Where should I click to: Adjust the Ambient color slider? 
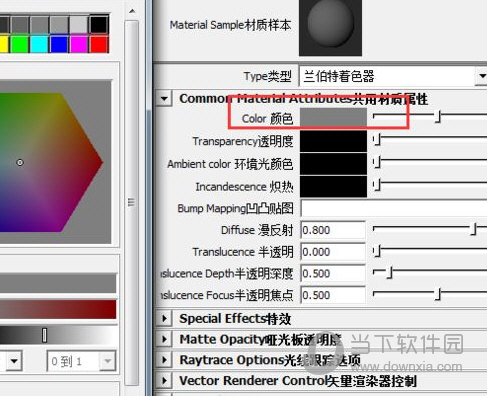pyautogui.click(x=377, y=162)
